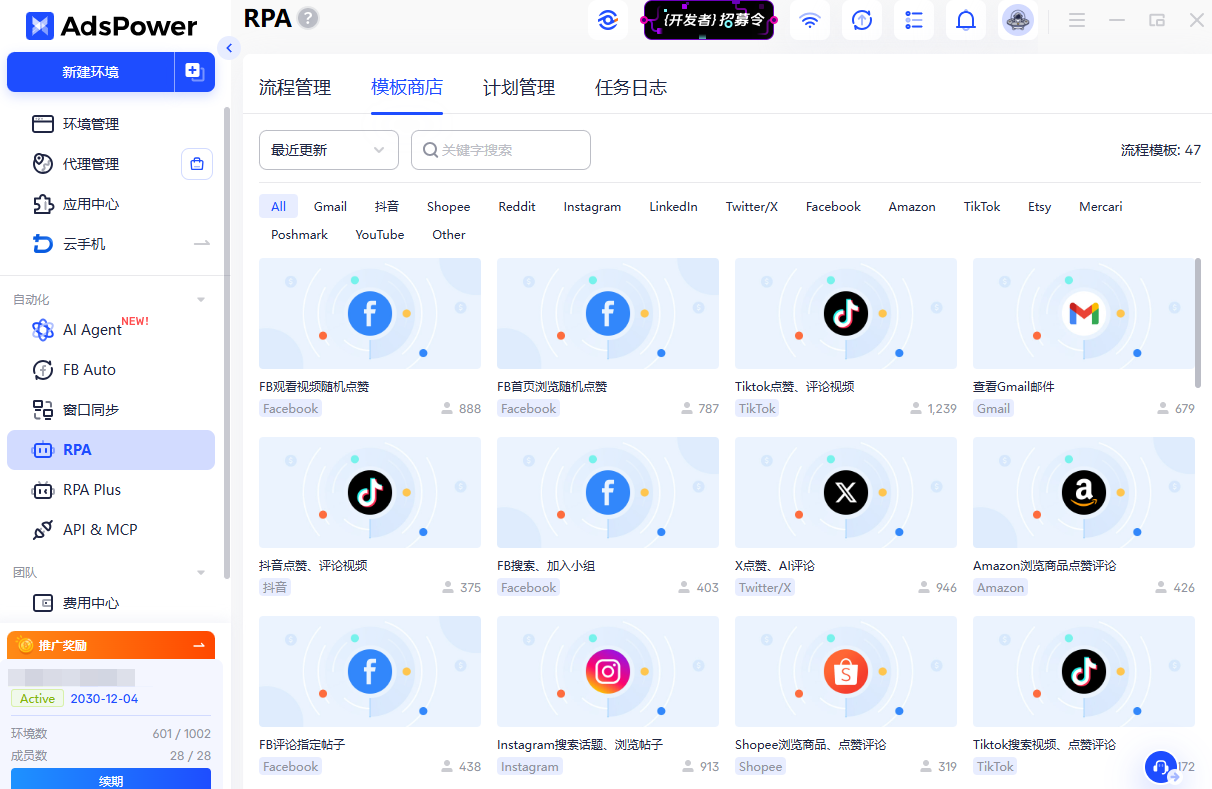Open the Shopee浏览商品、点赞评论 template thumbnail

[846, 671]
